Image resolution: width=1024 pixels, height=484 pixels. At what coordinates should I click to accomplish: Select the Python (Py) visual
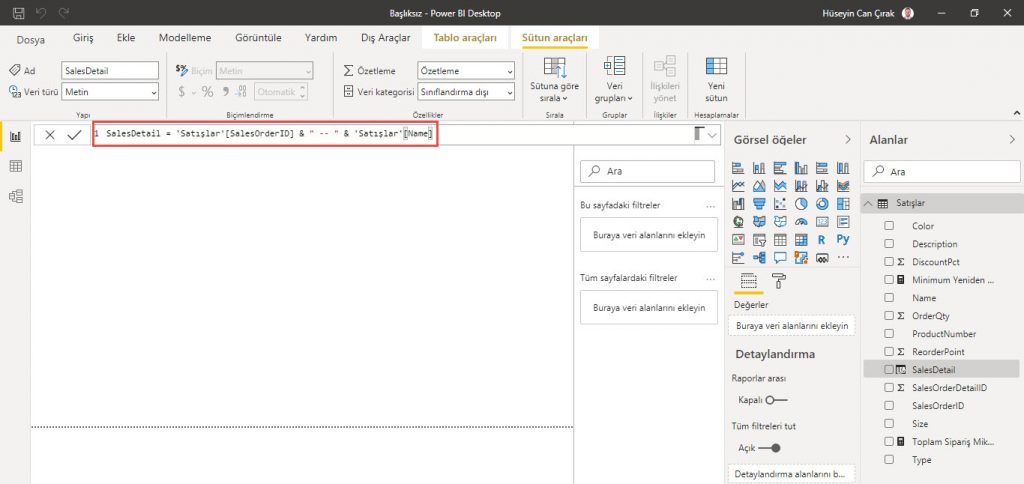(843, 240)
